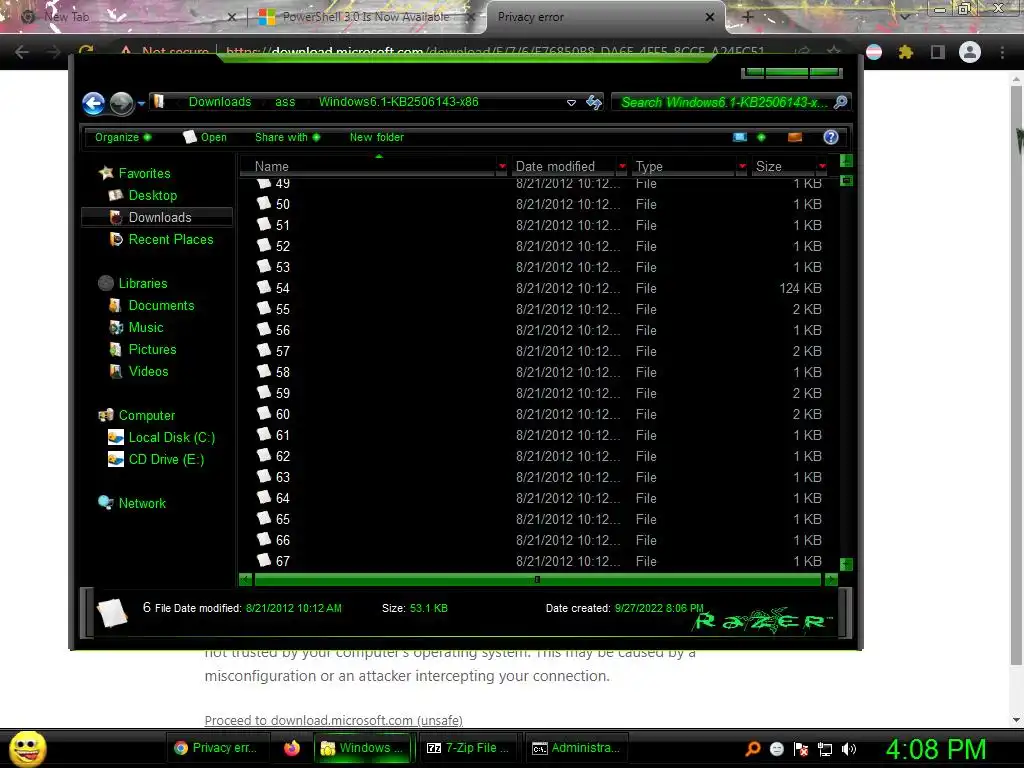Select Downloads in the address breadcrumb

point(219,102)
